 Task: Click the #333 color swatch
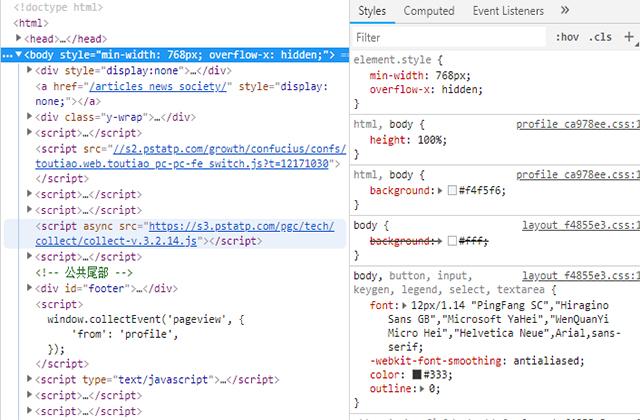pyautogui.click(x=415, y=374)
